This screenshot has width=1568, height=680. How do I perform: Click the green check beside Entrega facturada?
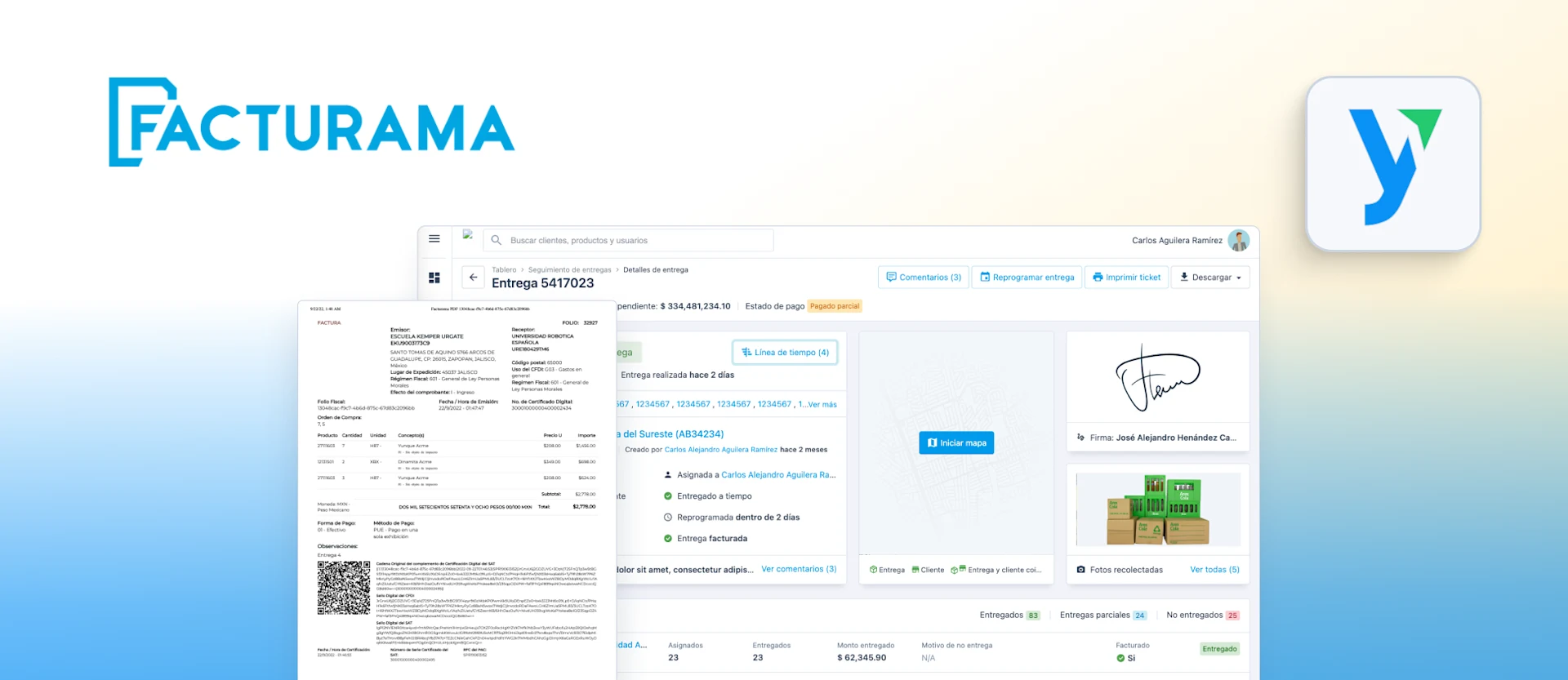[668, 539]
